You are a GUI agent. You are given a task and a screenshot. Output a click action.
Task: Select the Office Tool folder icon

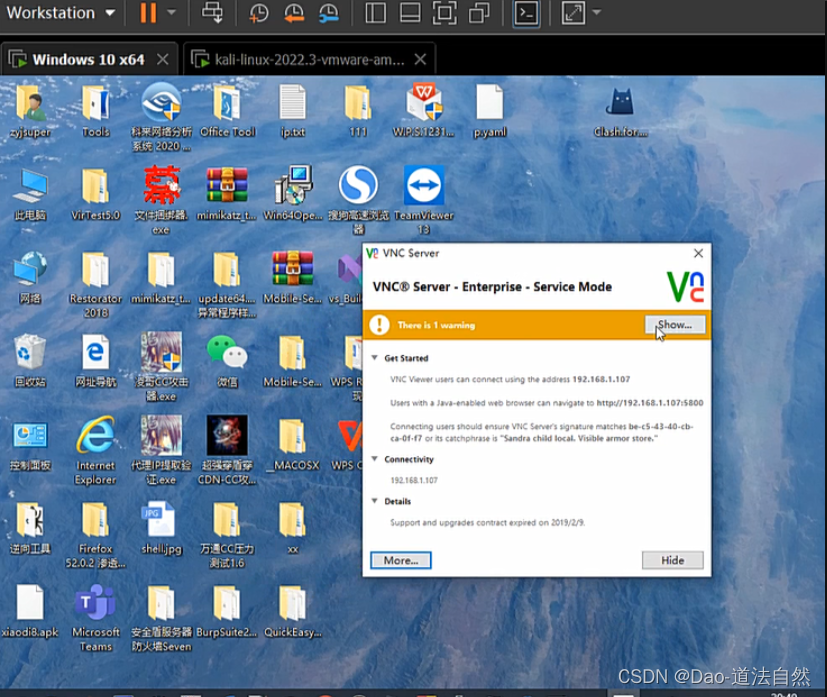(x=227, y=111)
